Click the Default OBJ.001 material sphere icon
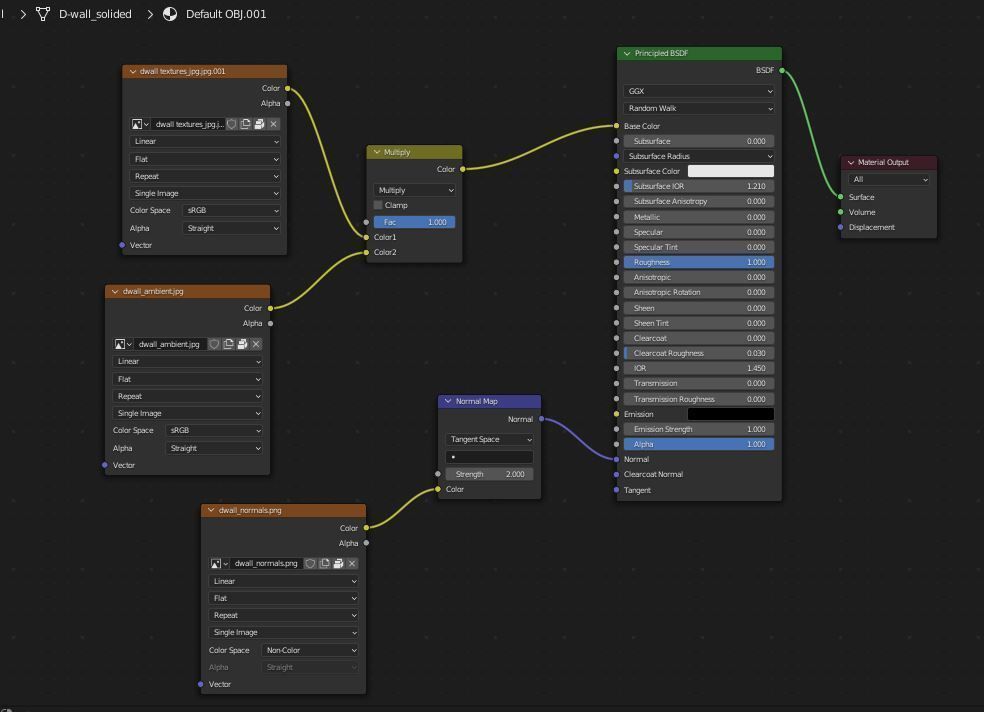Image resolution: width=984 pixels, height=712 pixels. point(170,14)
